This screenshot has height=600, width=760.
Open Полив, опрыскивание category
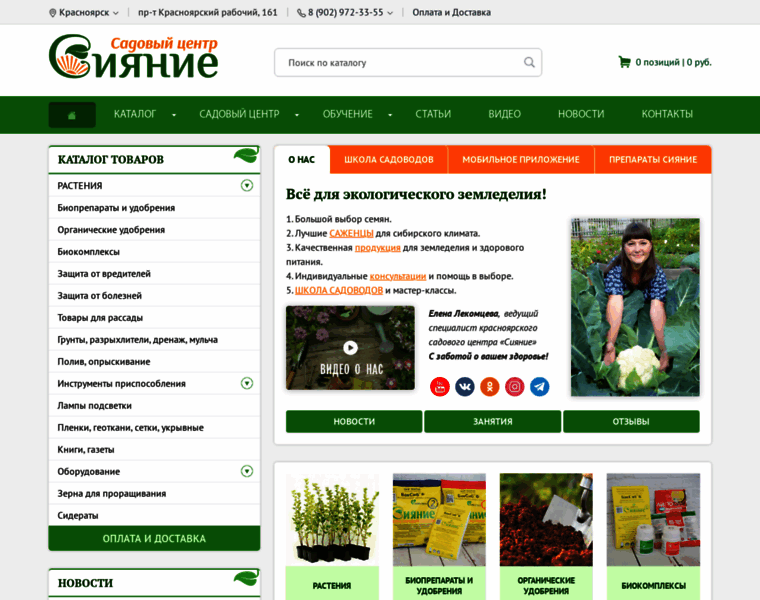[154, 362]
